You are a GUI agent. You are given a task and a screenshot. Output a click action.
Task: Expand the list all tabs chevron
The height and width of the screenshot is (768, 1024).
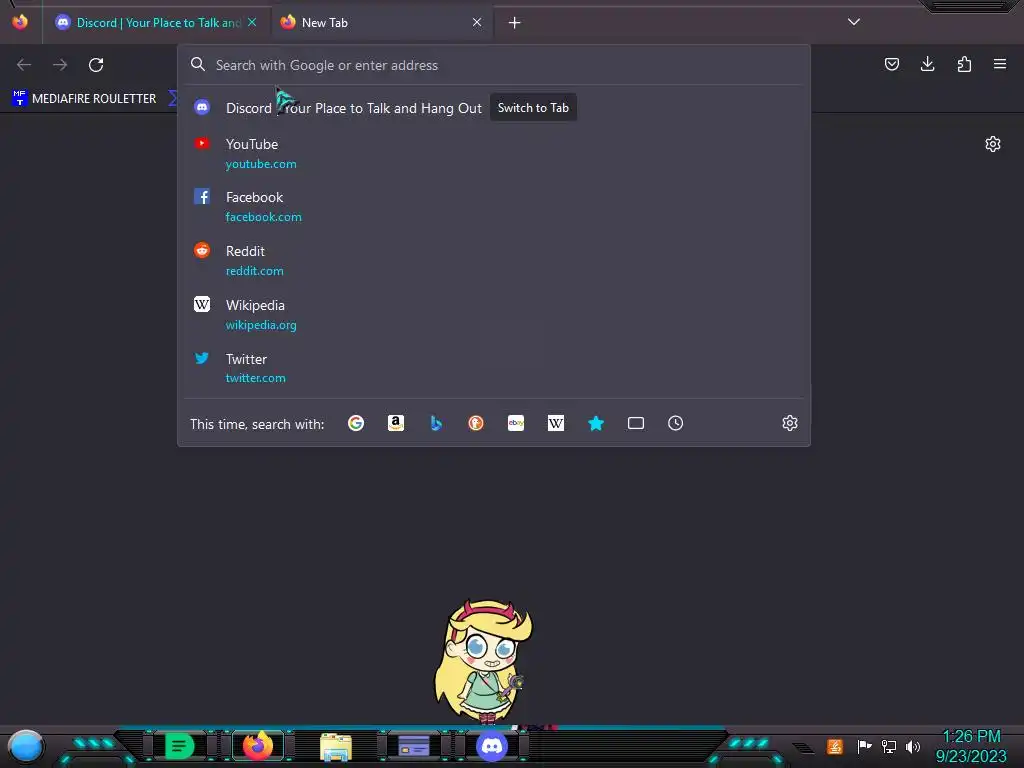[x=854, y=22]
